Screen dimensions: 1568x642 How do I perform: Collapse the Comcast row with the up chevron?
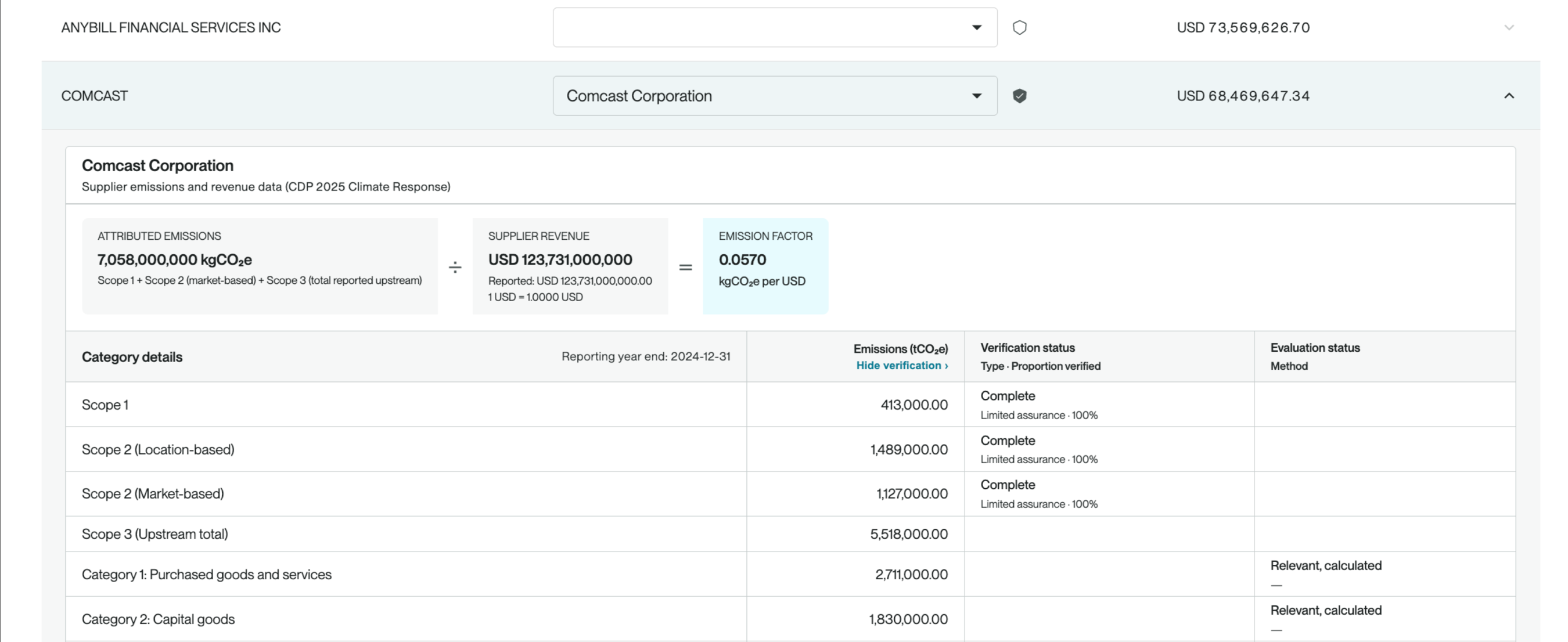coord(1509,96)
